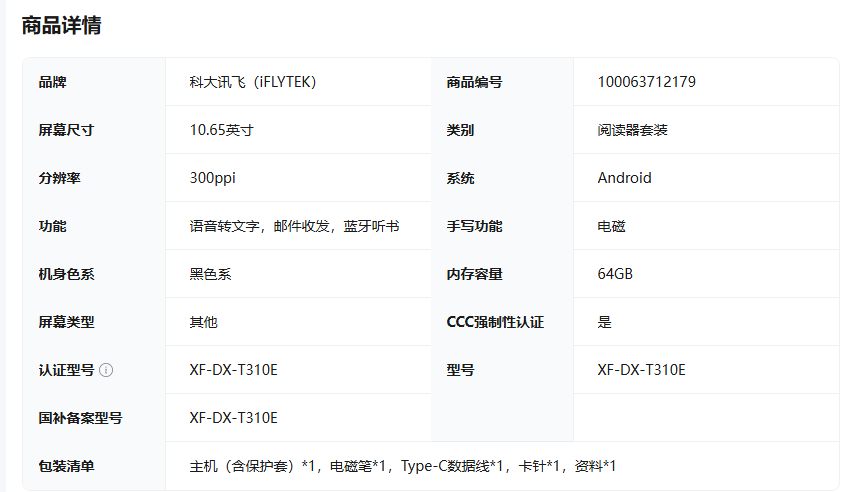Screen dimensions: 853x492
Task: Select brand value 科大讯飞（iFLYTEK）
Action: [253, 82]
